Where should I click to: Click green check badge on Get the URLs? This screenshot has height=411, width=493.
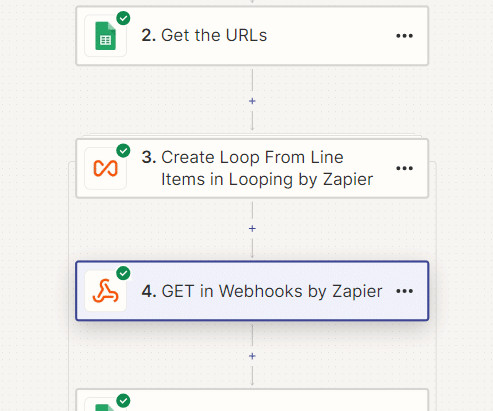click(x=123, y=18)
